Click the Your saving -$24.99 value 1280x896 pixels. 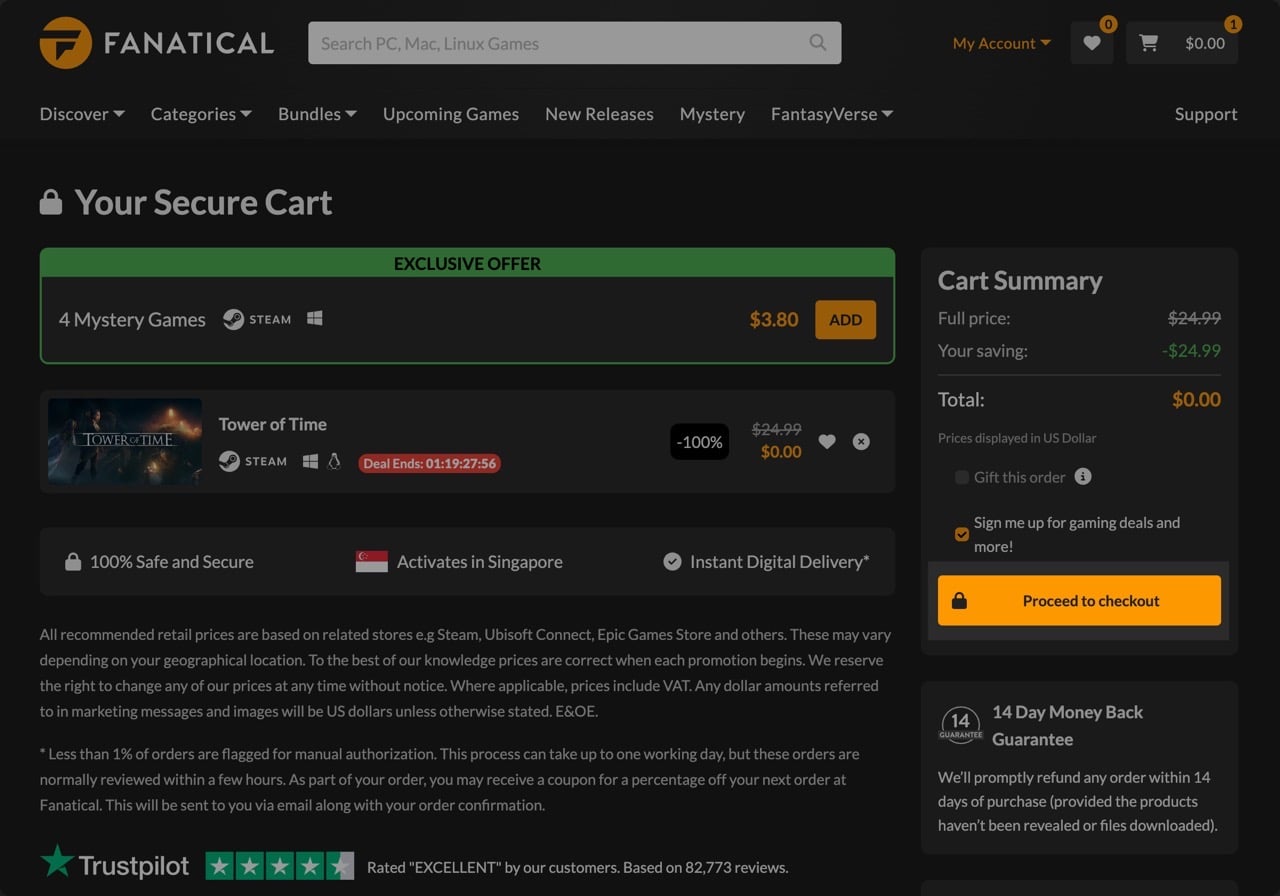click(1191, 351)
